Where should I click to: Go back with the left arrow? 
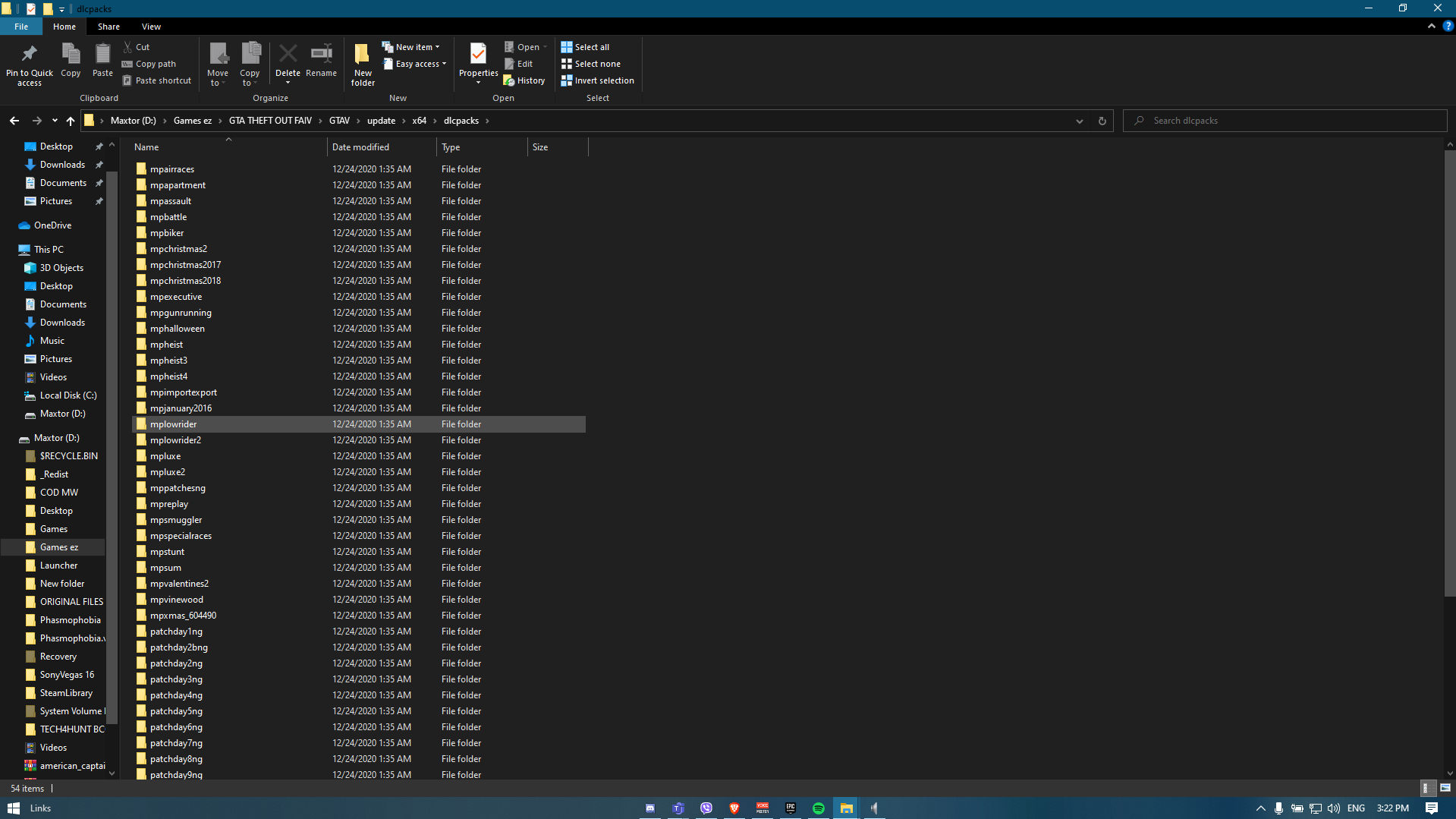pos(14,121)
